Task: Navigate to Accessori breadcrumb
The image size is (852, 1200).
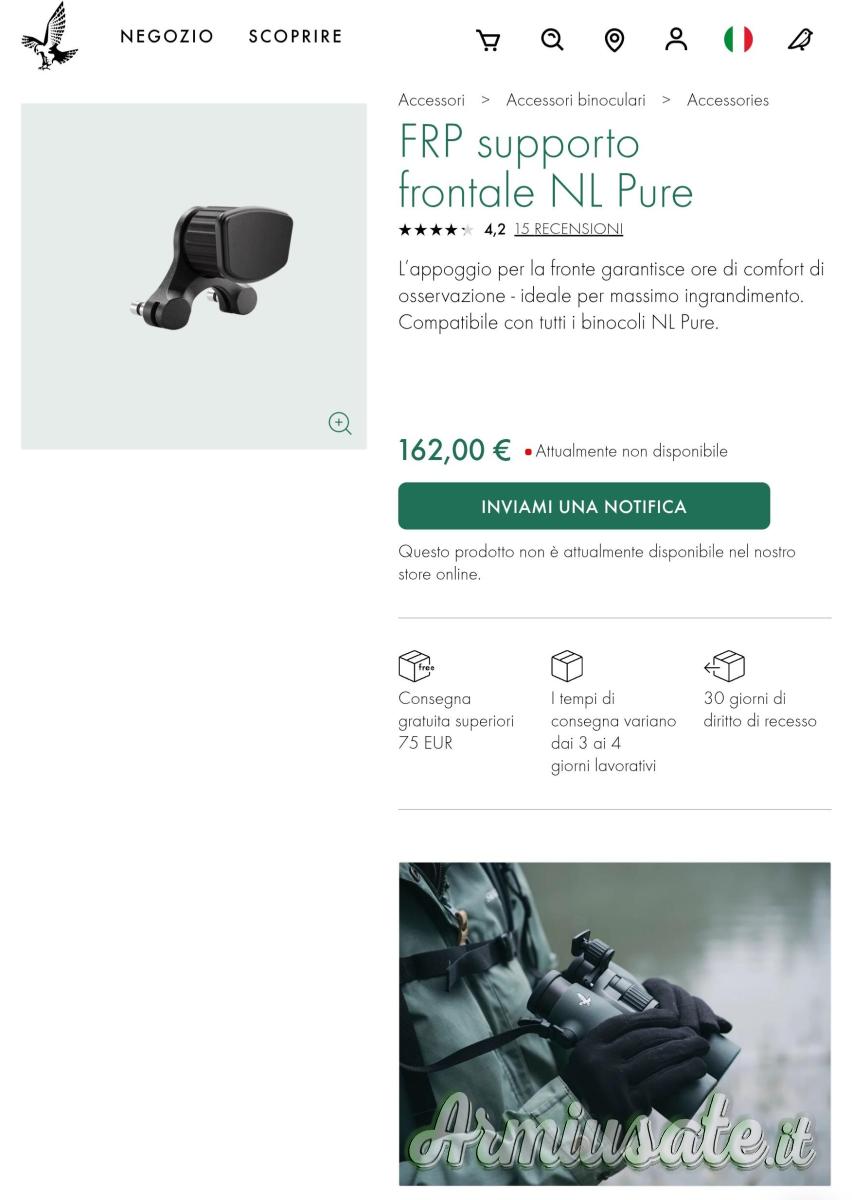Action: [x=431, y=100]
